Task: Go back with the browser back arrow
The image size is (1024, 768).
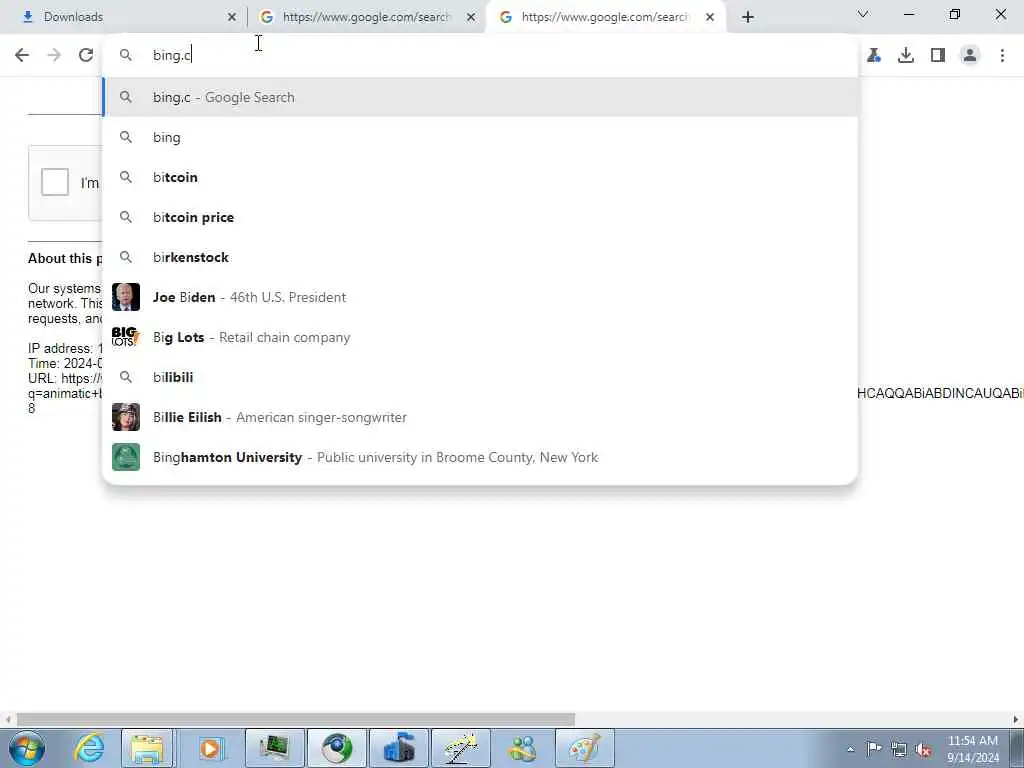Action: [x=22, y=56]
